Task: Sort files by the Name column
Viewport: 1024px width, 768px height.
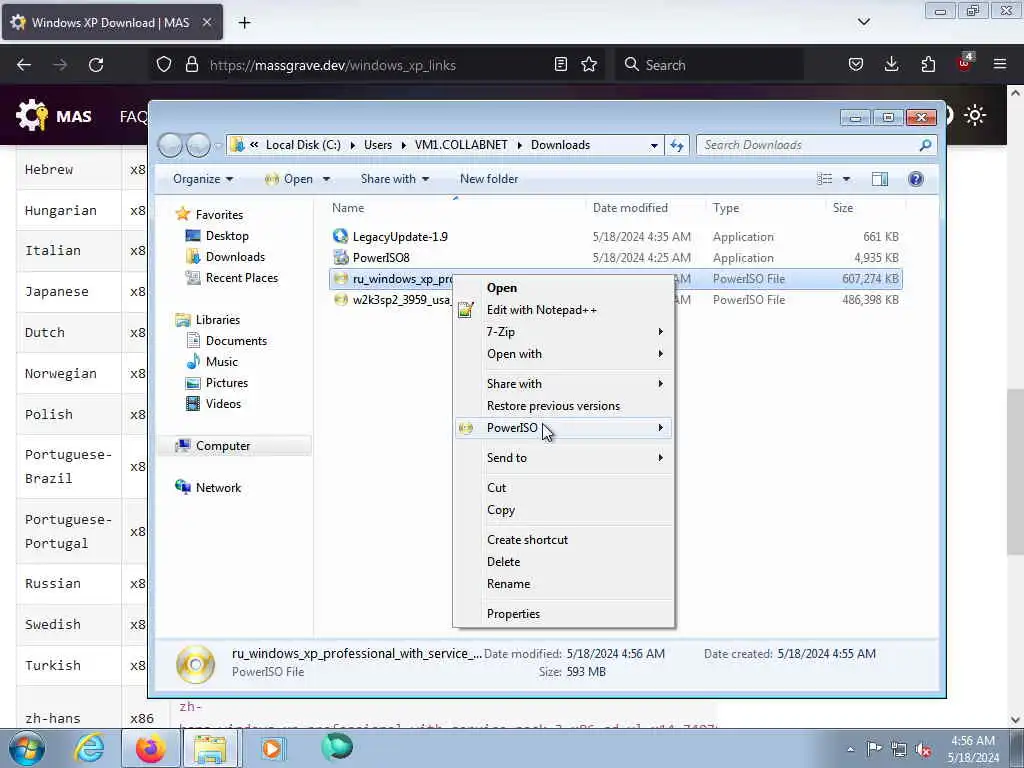Action: [348, 208]
